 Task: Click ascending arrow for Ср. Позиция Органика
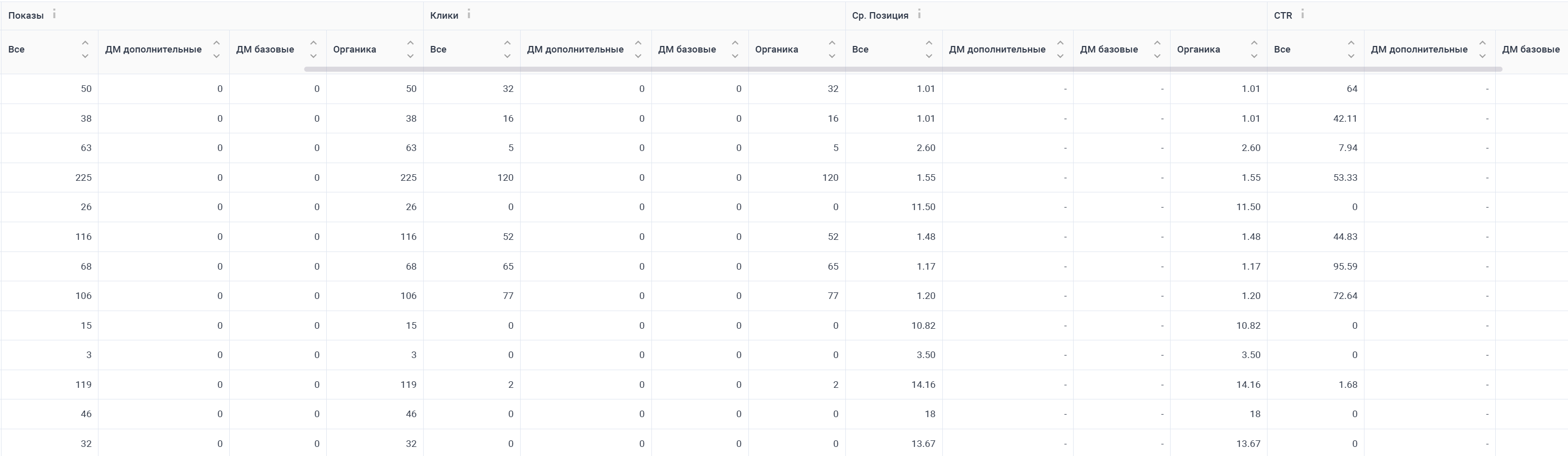(x=1254, y=43)
